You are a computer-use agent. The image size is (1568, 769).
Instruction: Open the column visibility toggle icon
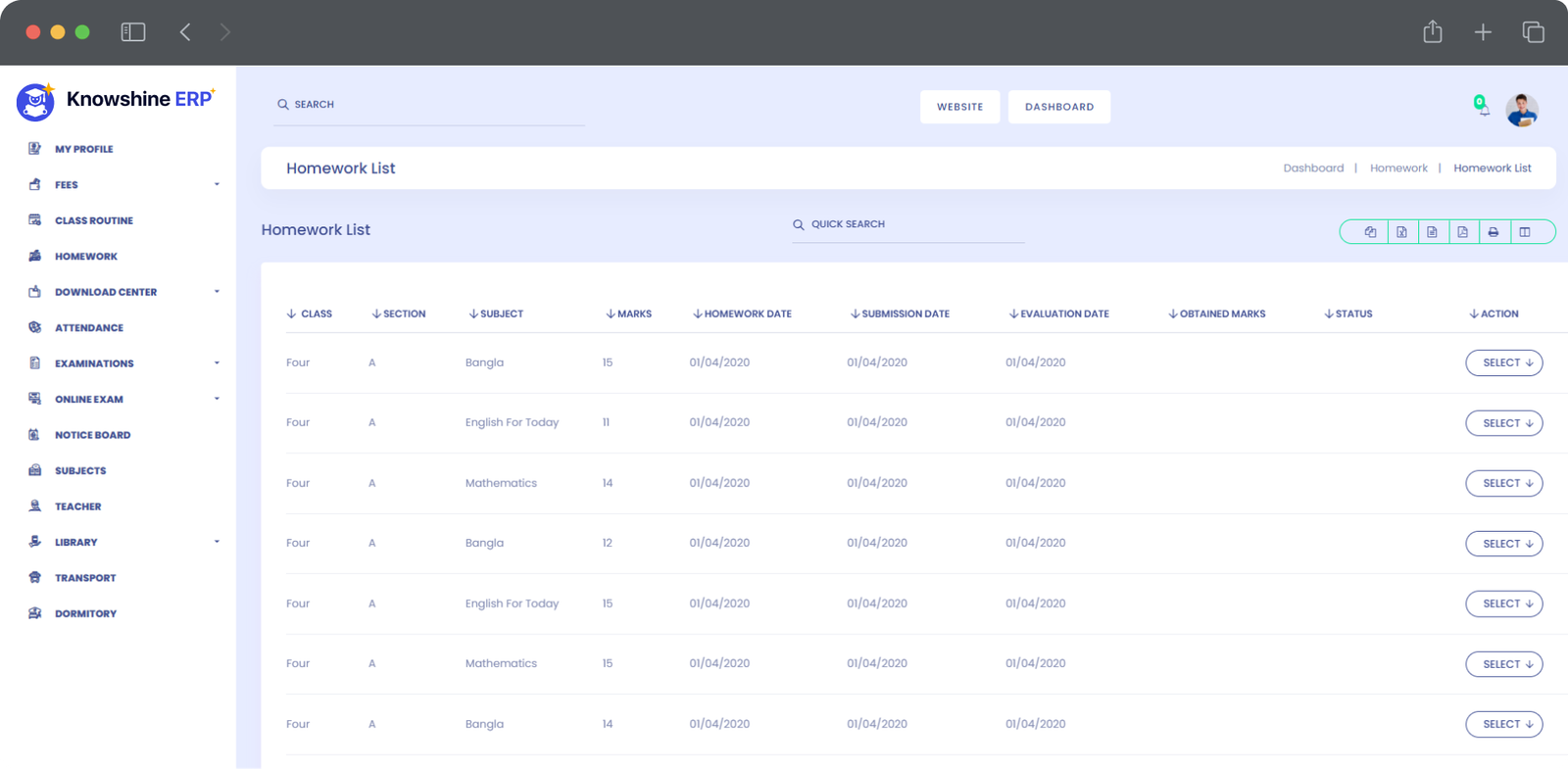click(1524, 232)
